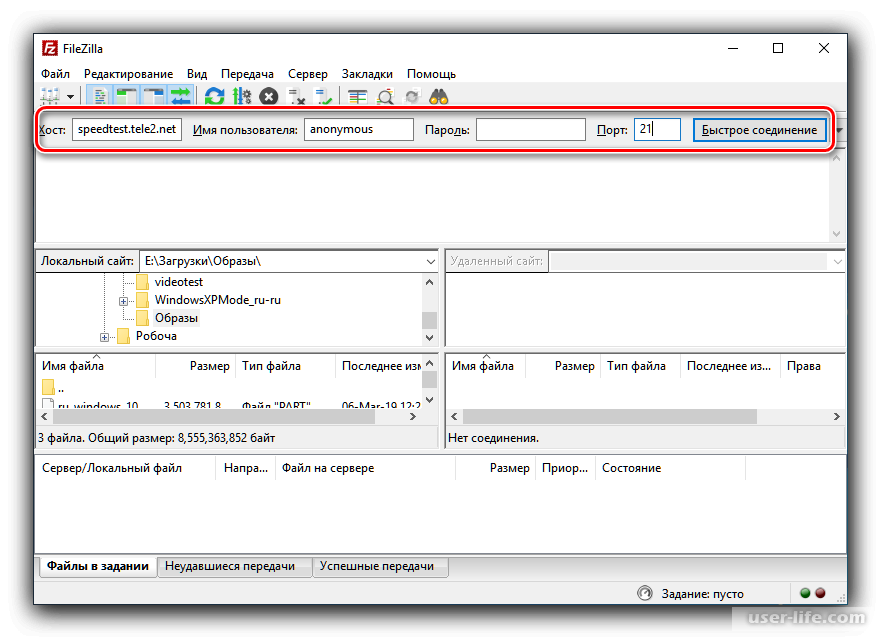
Task: Click the process queue icon with gear
Action: (242, 97)
